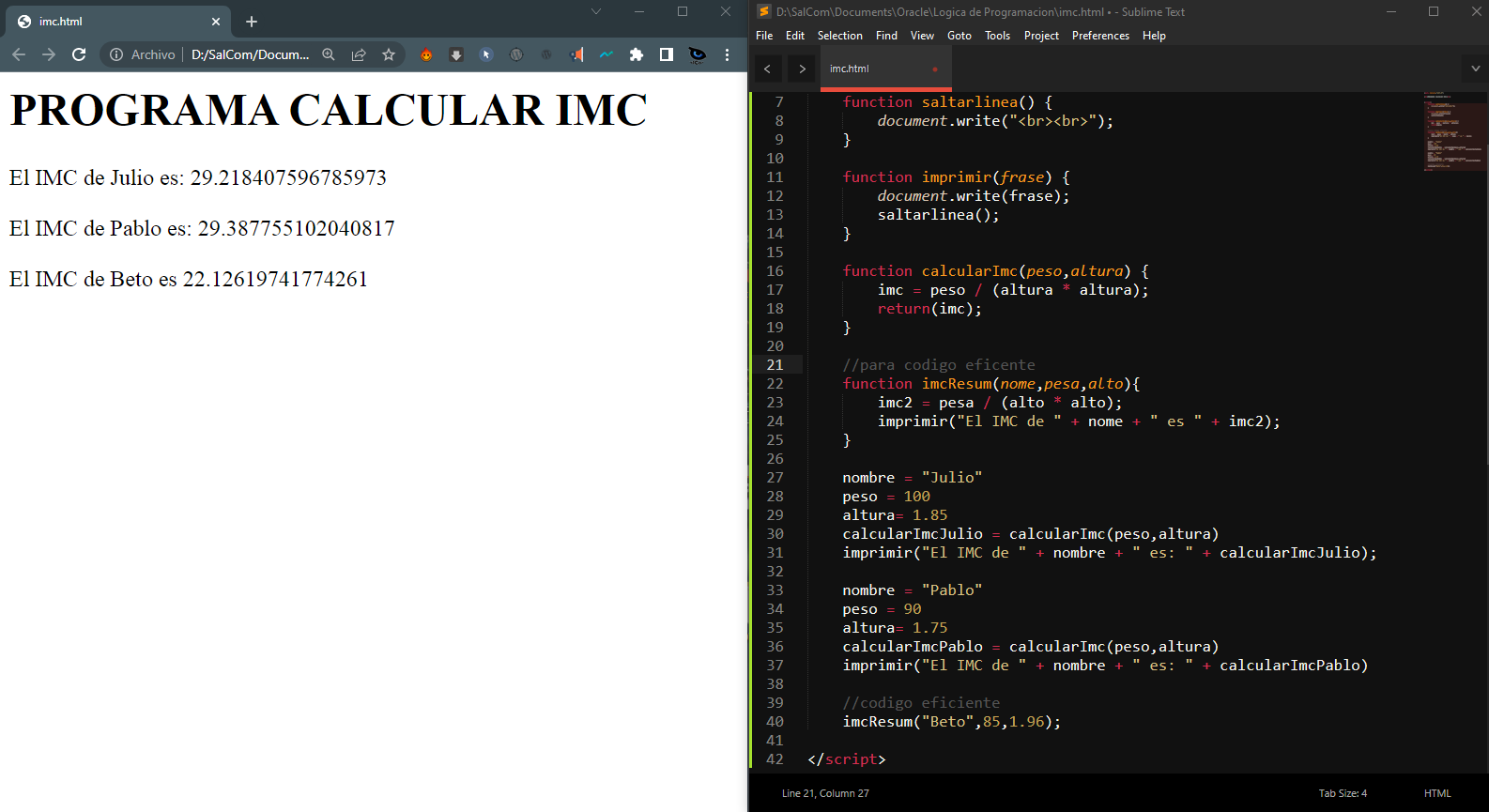Toggle the Chrome side panel icon

pyautogui.click(x=667, y=54)
